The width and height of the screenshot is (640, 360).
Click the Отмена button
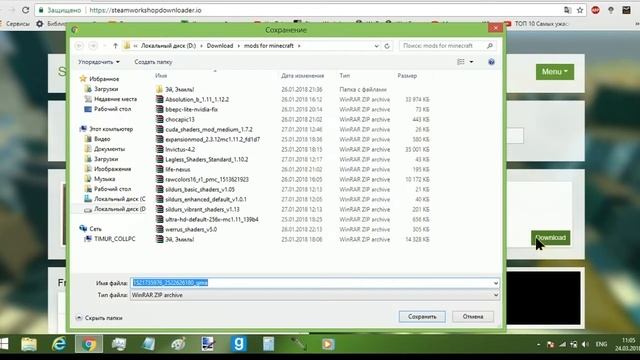click(473, 316)
